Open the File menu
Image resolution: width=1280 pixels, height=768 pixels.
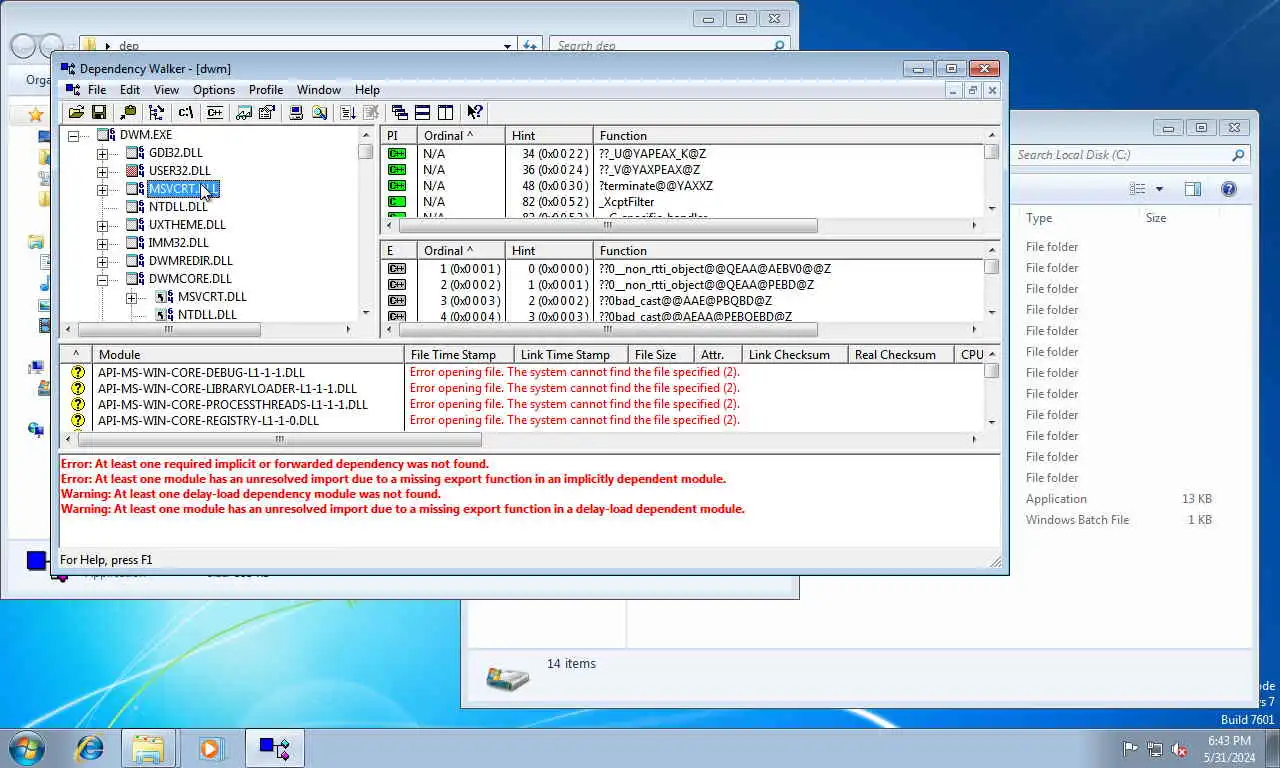pos(97,90)
